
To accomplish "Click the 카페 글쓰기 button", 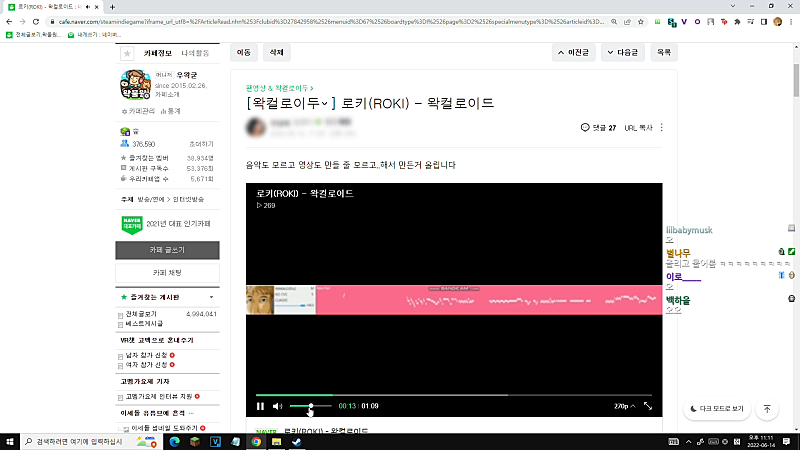I will (x=167, y=250).
